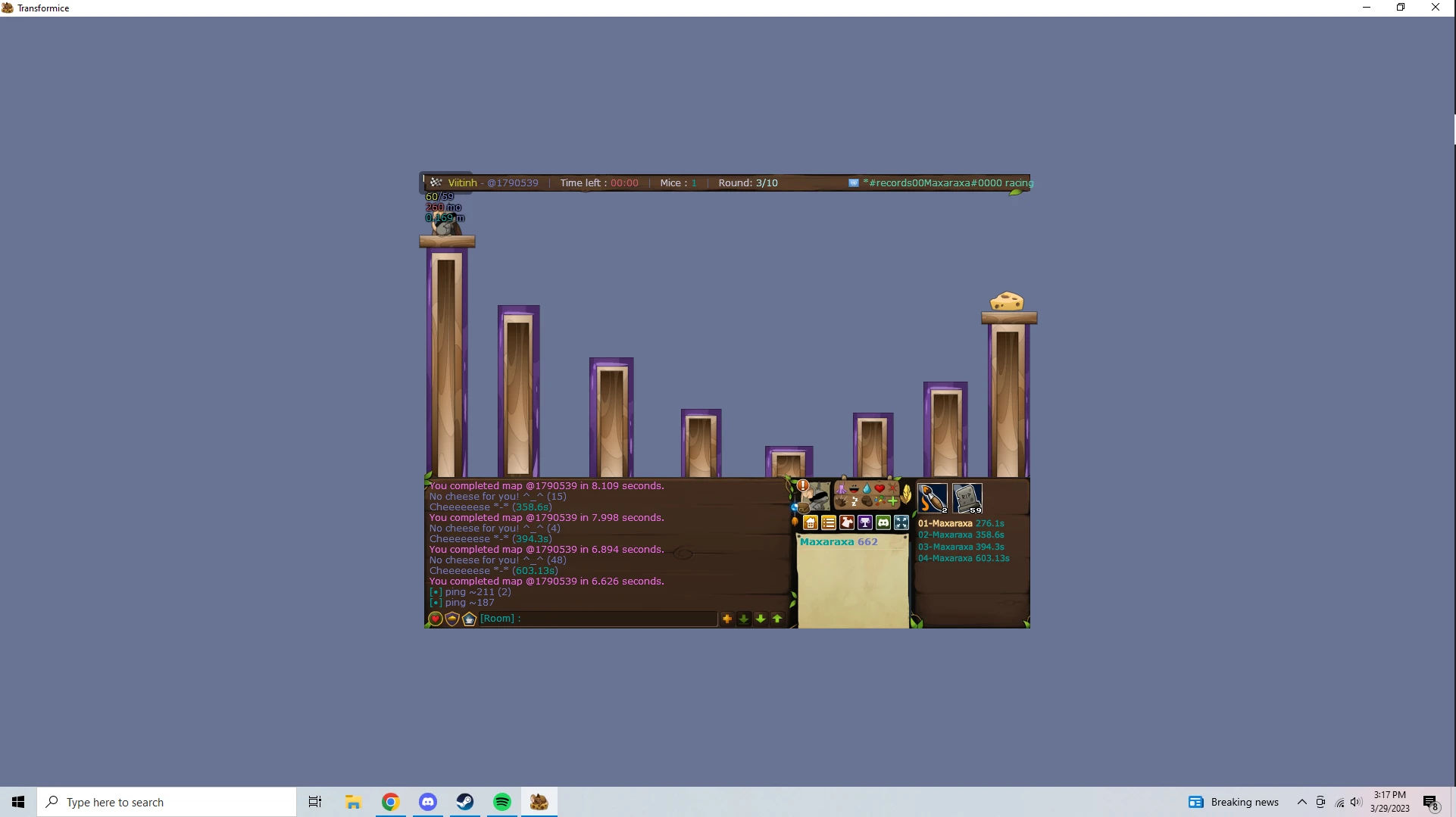Click the 02-Maxaraxa 358.6s record
Screen dimensions: 1456x817
point(961,535)
